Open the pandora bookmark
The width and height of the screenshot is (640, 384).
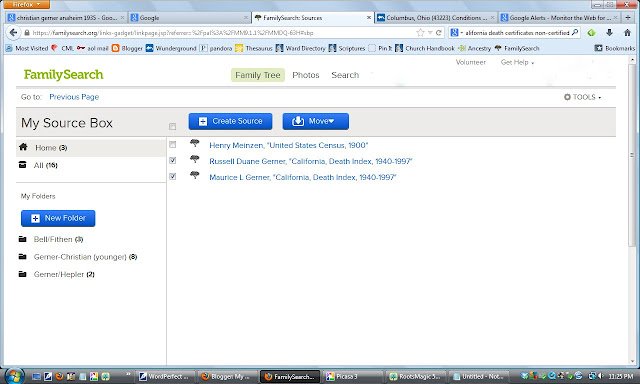point(216,48)
